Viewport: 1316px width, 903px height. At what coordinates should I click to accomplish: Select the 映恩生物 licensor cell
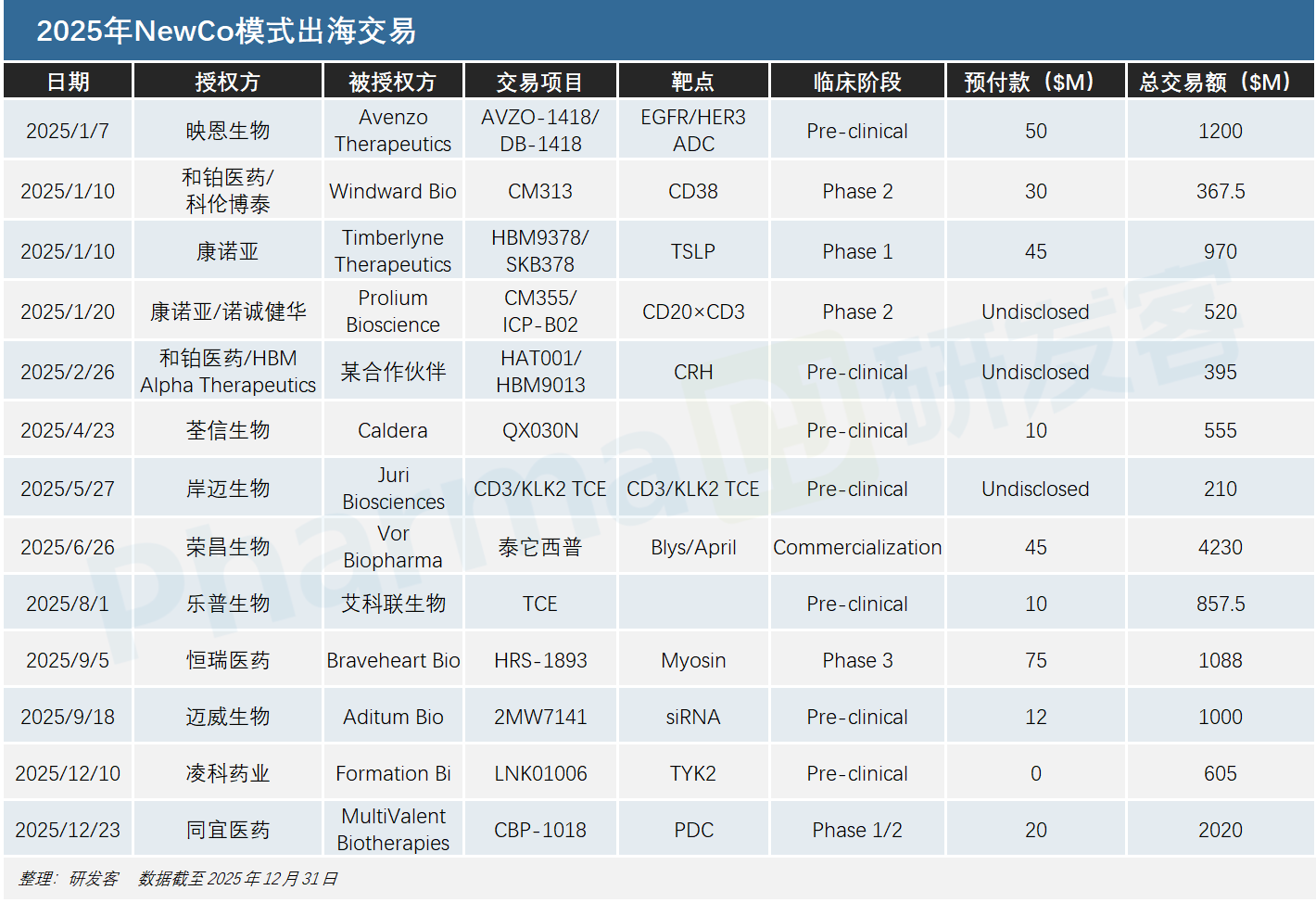tap(227, 131)
